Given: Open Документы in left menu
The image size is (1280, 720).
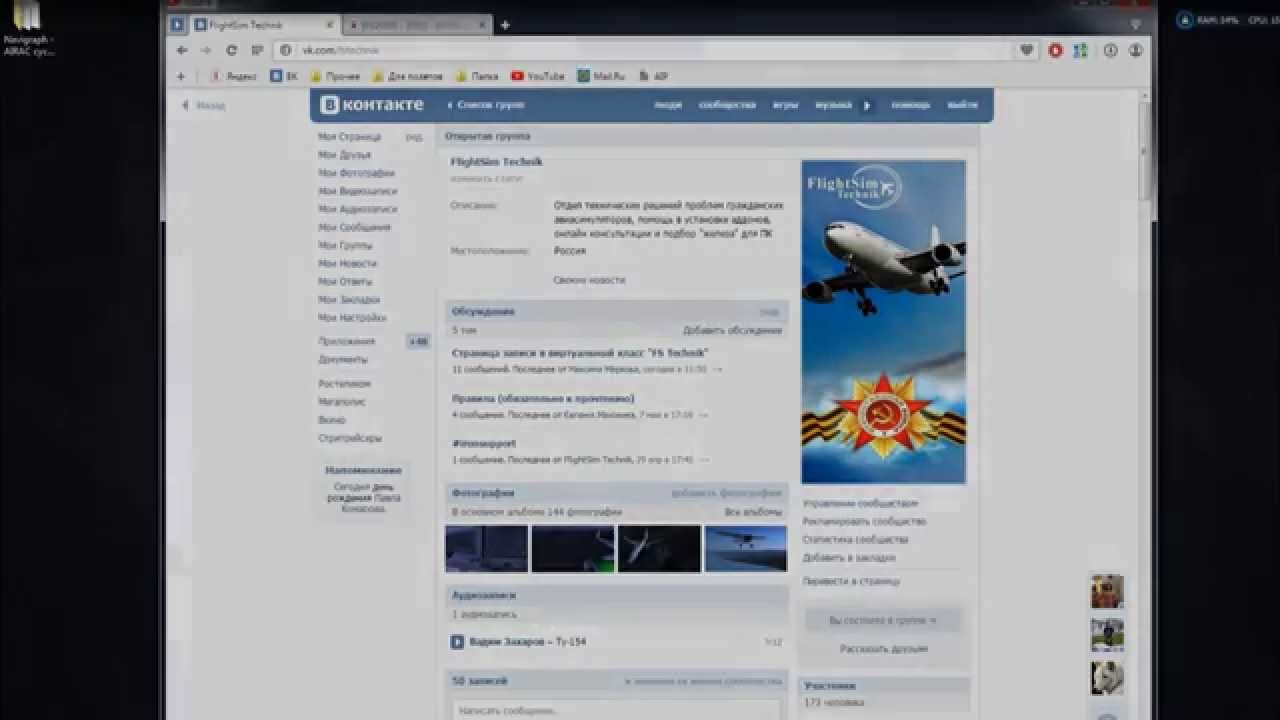Looking at the screenshot, I should [343, 359].
